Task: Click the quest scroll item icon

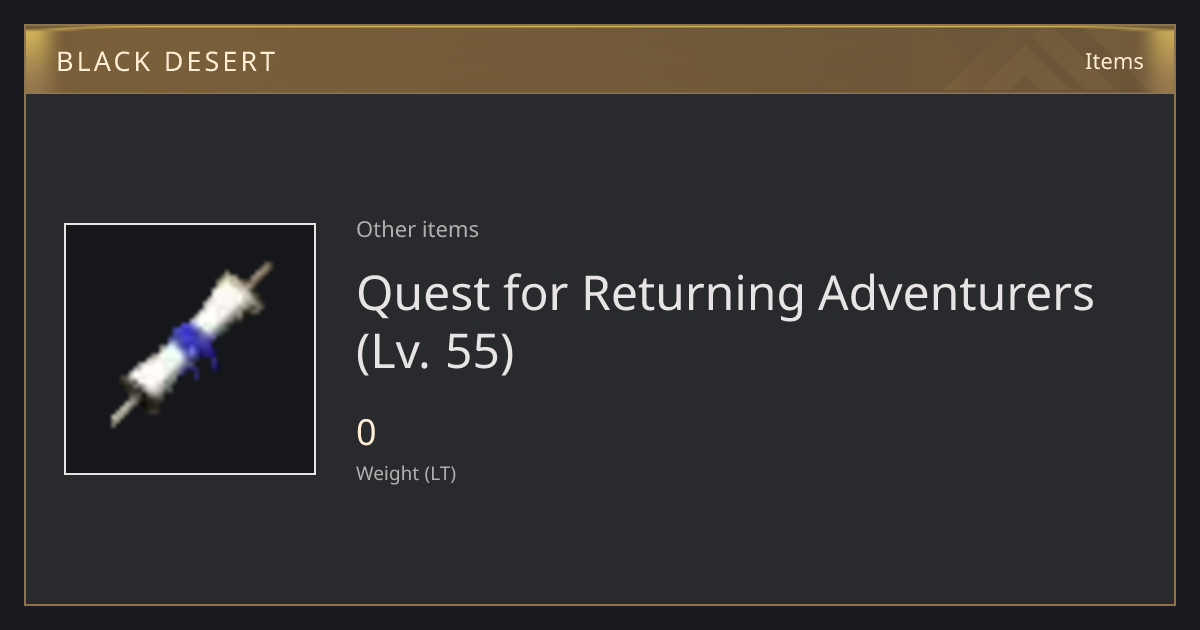Action: 190,346
